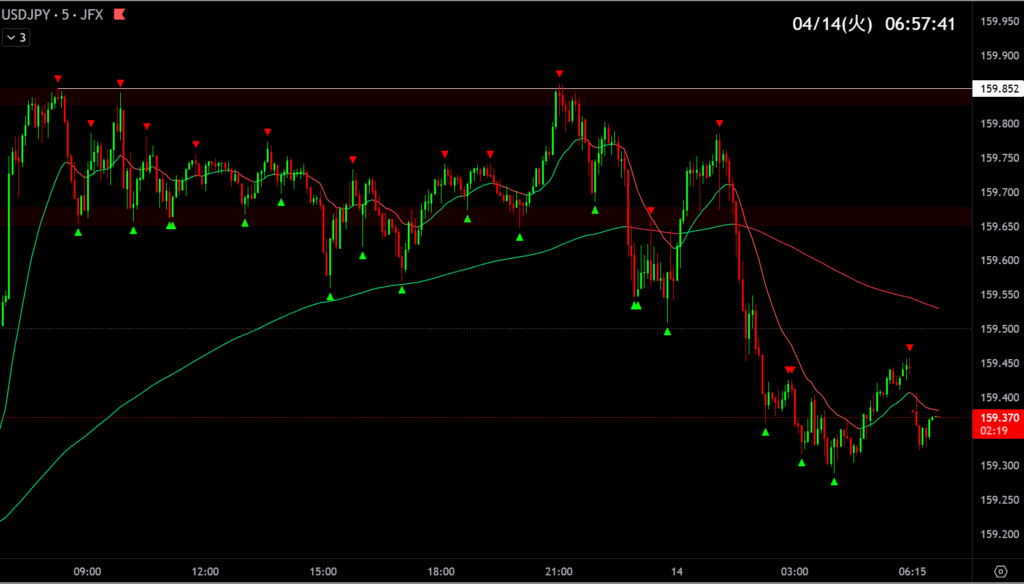Expand the indicator legend showing 3
Viewport: 1024px width, 584px height.
[x=17, y=37]
